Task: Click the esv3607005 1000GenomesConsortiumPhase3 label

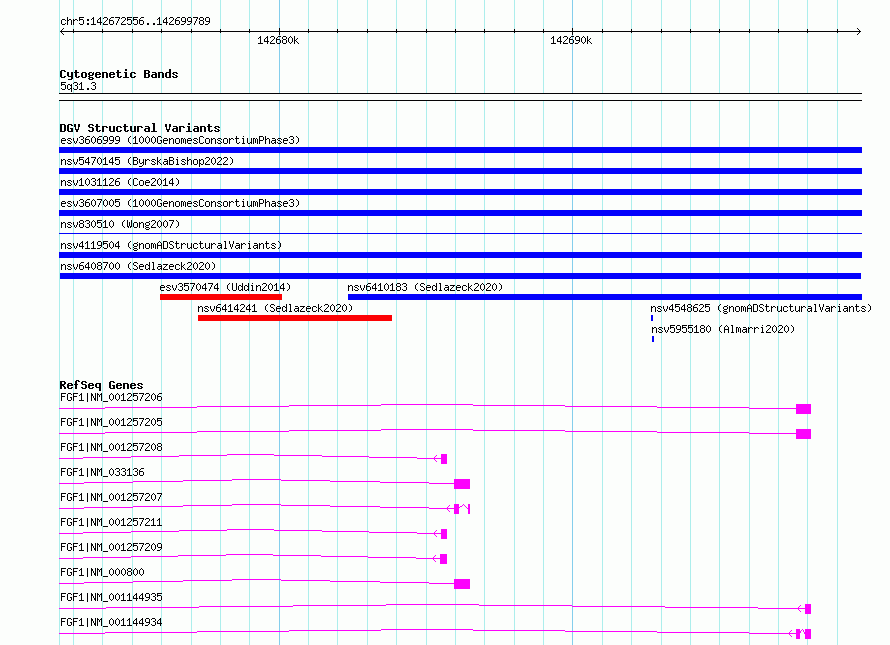Action: click(180, 203)
